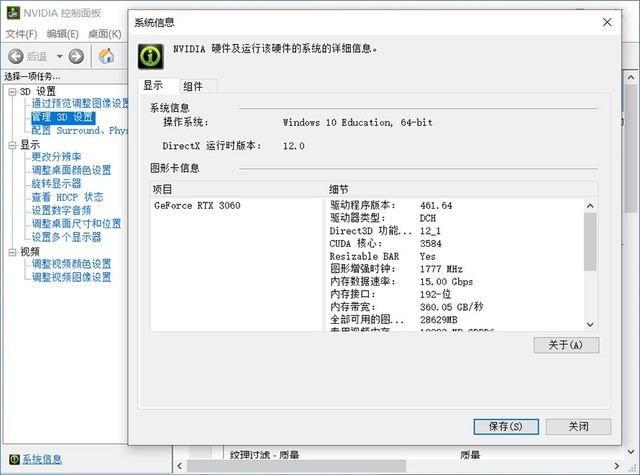Click the NVIDIA Control Panel title icon
Viewport: 640px width, 475px height.
click(13, 13)
